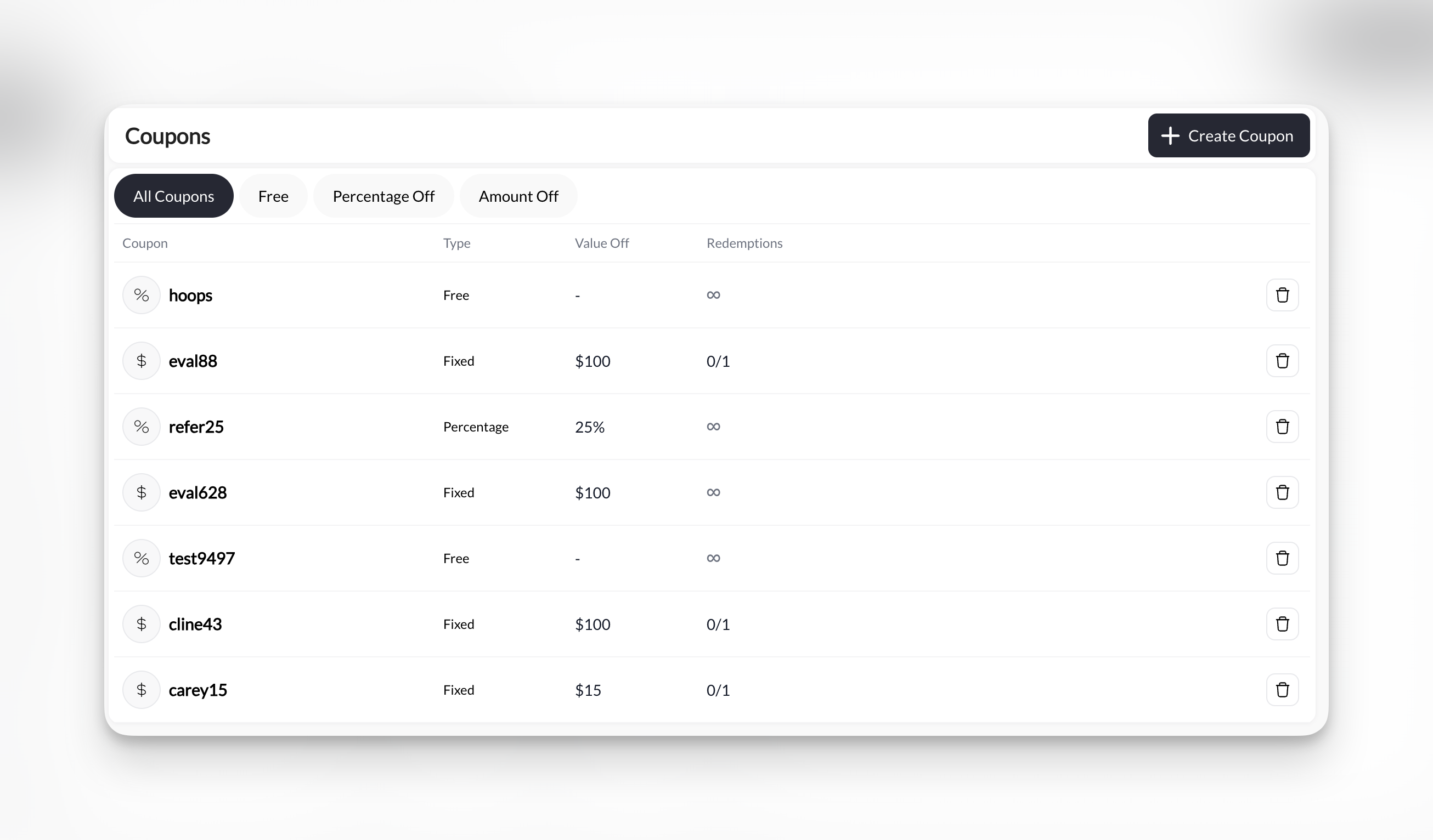The width and height of the screenshot is (1433, 840).
Task: Switch to the All Coupons tab
Action: [x=173, y=196]
